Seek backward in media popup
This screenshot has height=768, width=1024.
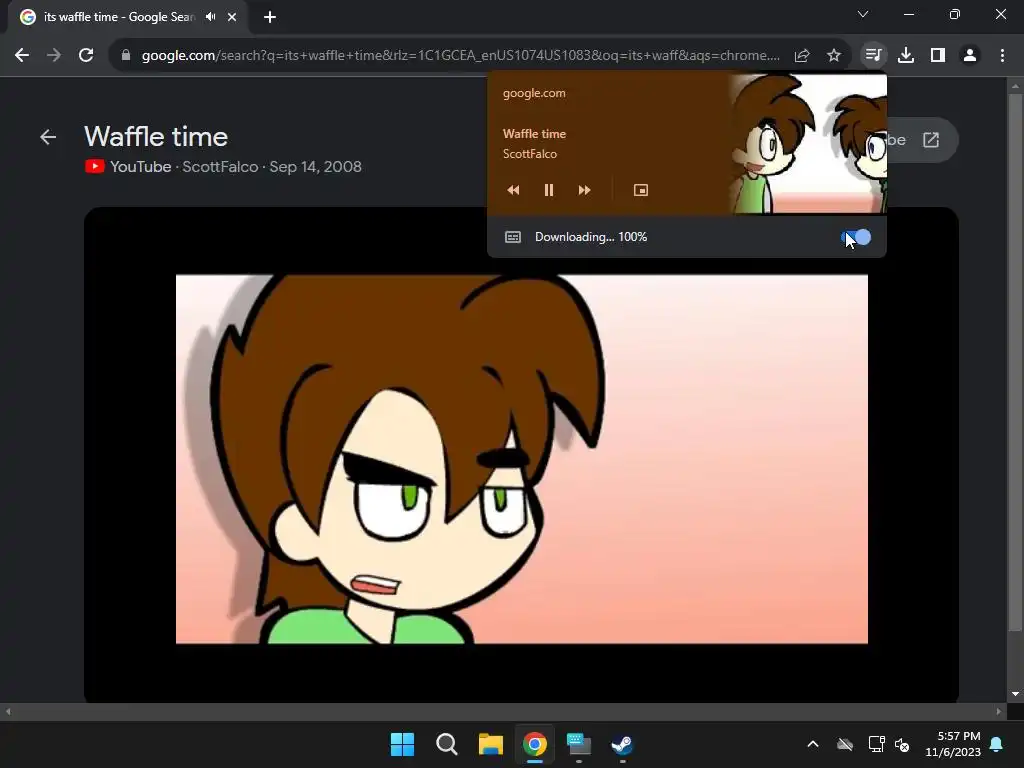(x=513, y=190)
